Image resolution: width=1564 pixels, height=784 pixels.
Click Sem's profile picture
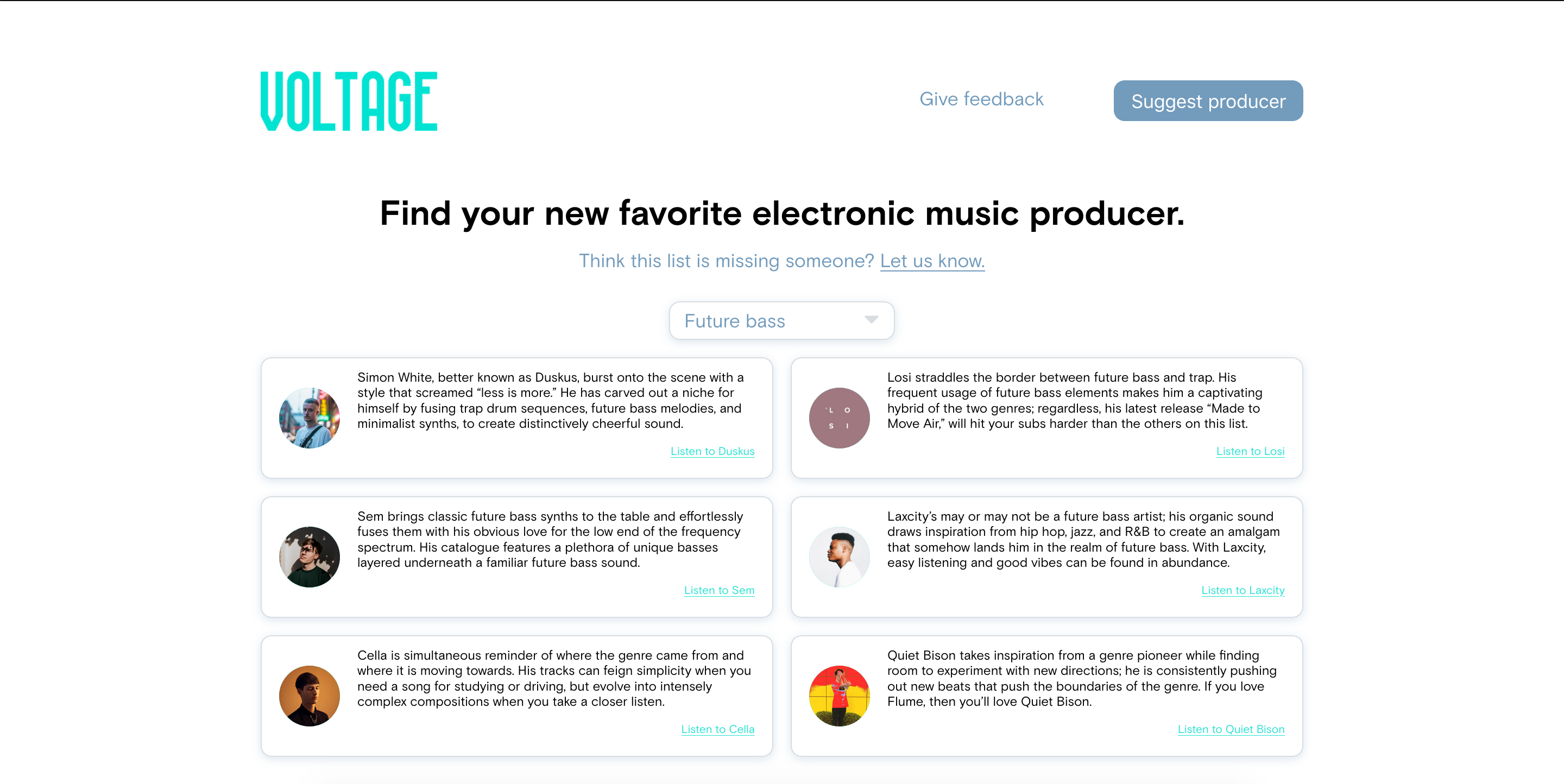click(309, 557)
